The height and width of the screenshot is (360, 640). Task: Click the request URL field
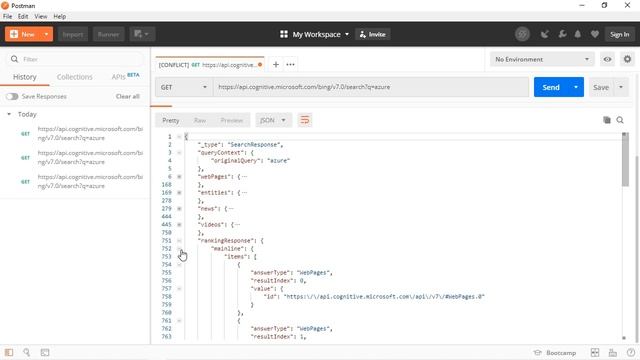click(371, 87)
